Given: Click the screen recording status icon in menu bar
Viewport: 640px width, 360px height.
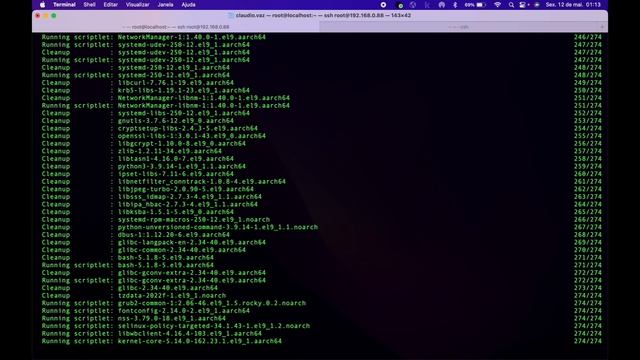Looking at the screenshot, I should click(383, 5).
